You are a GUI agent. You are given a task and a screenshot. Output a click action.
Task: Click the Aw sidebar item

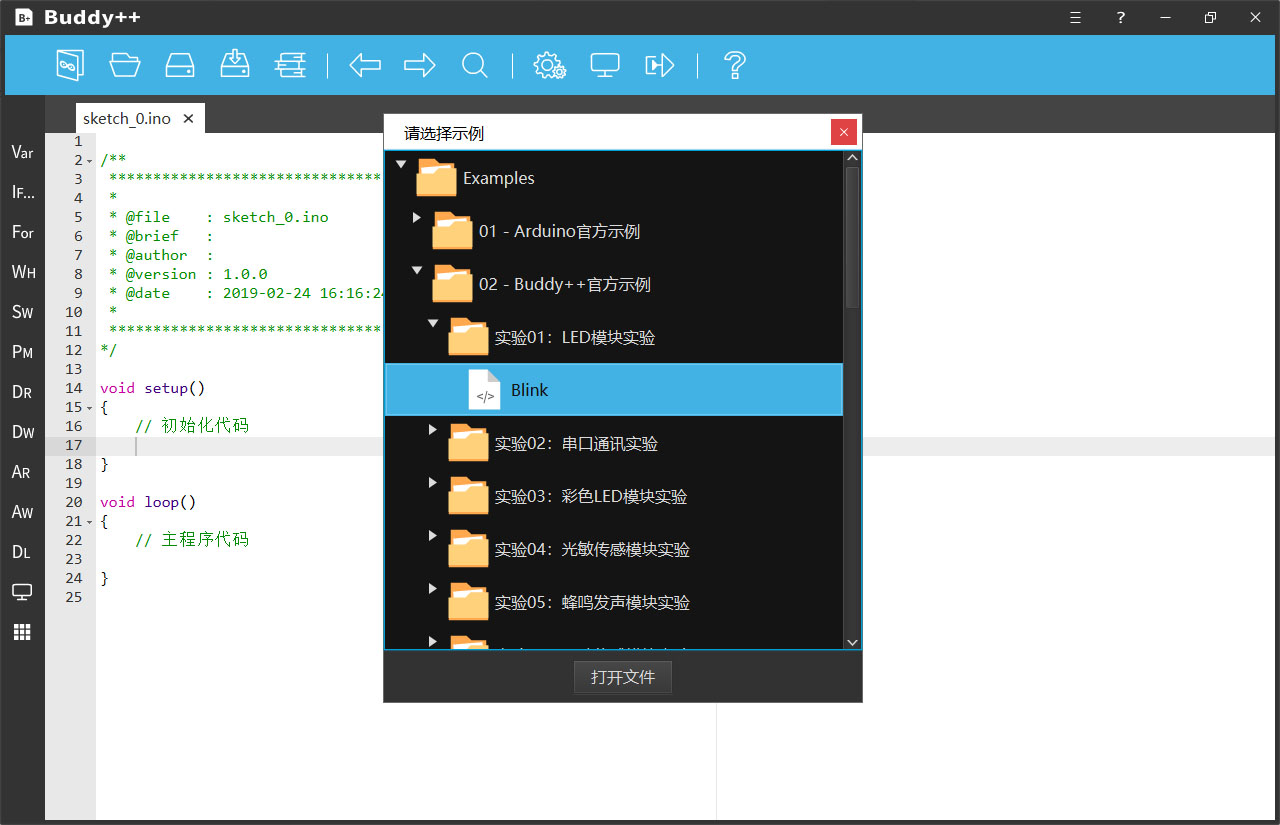(22, 512)
